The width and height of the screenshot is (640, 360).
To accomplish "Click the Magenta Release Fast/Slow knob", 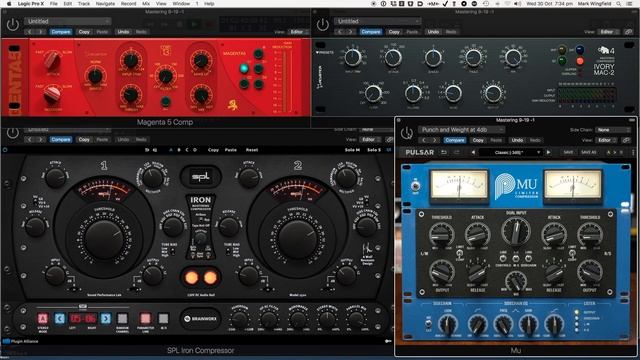I will coord(52,95).
